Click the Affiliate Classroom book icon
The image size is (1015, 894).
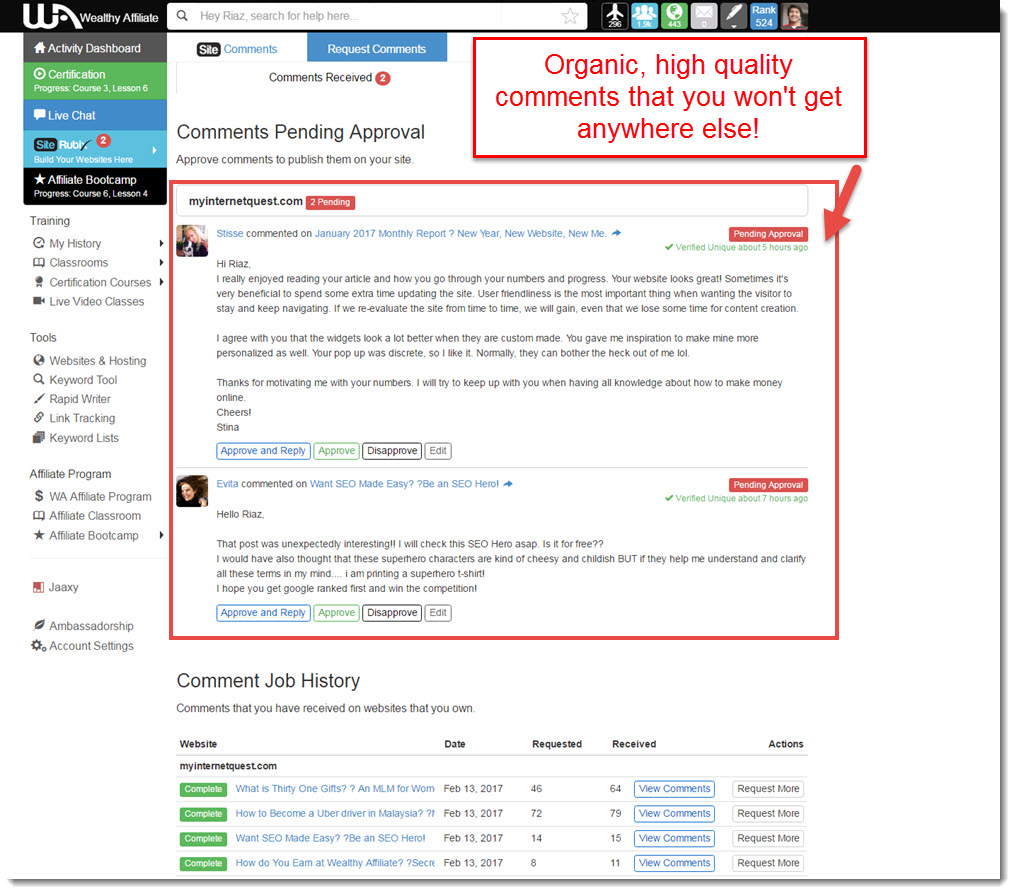pyautogui.click(x=39, y=515)
